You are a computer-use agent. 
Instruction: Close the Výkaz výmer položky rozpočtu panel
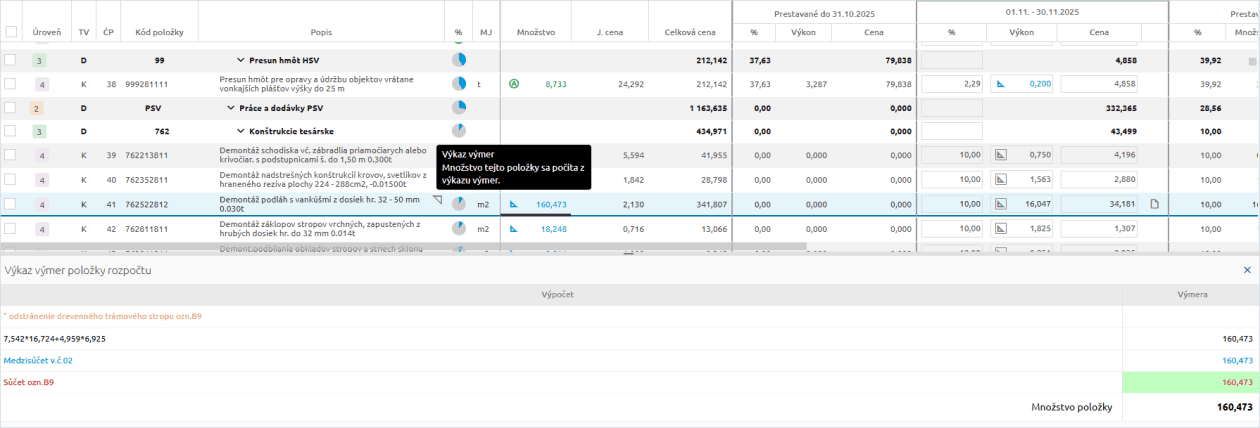tap(1247, 270)
